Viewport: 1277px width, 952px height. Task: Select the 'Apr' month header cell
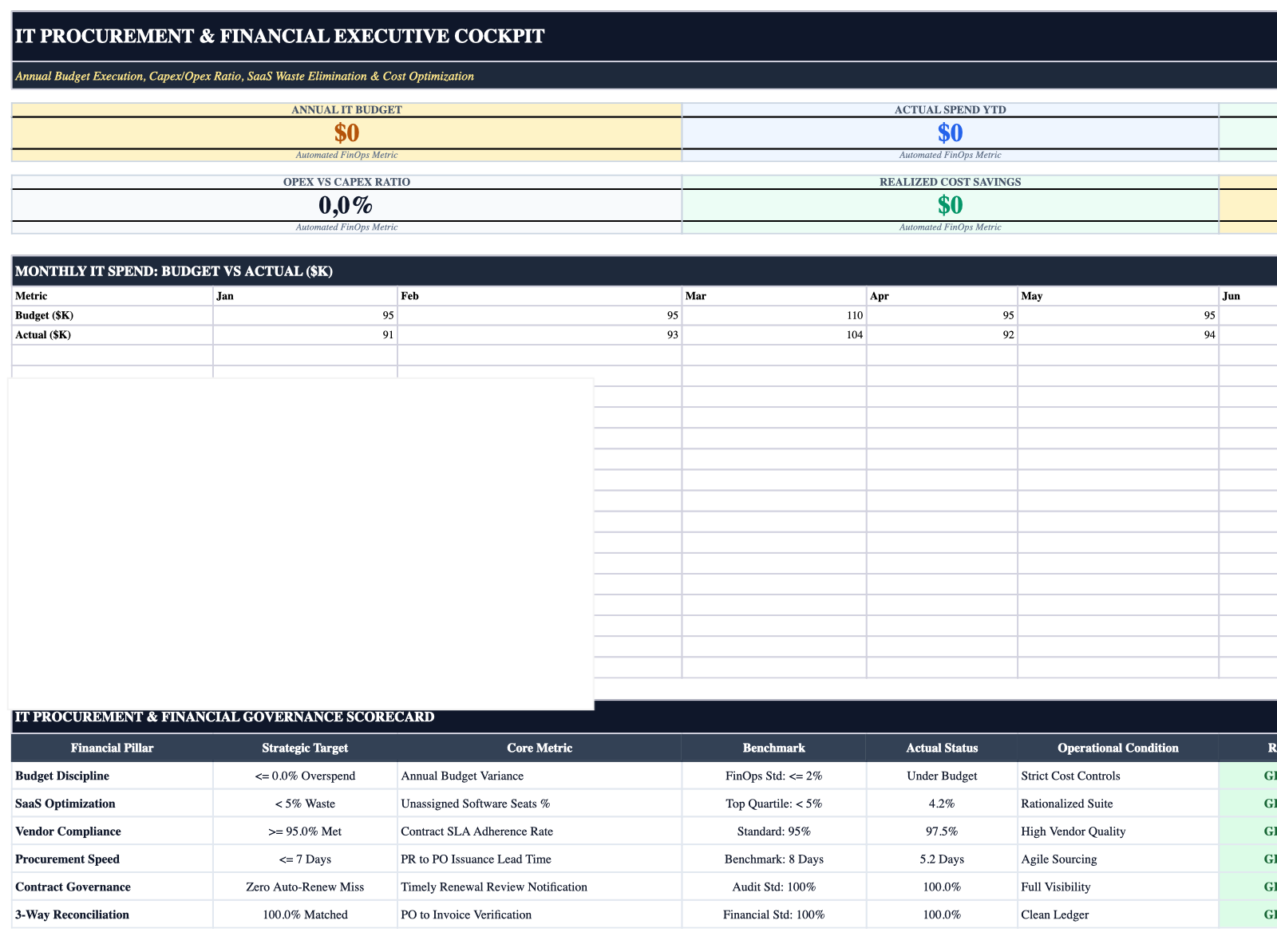point(942,296)
